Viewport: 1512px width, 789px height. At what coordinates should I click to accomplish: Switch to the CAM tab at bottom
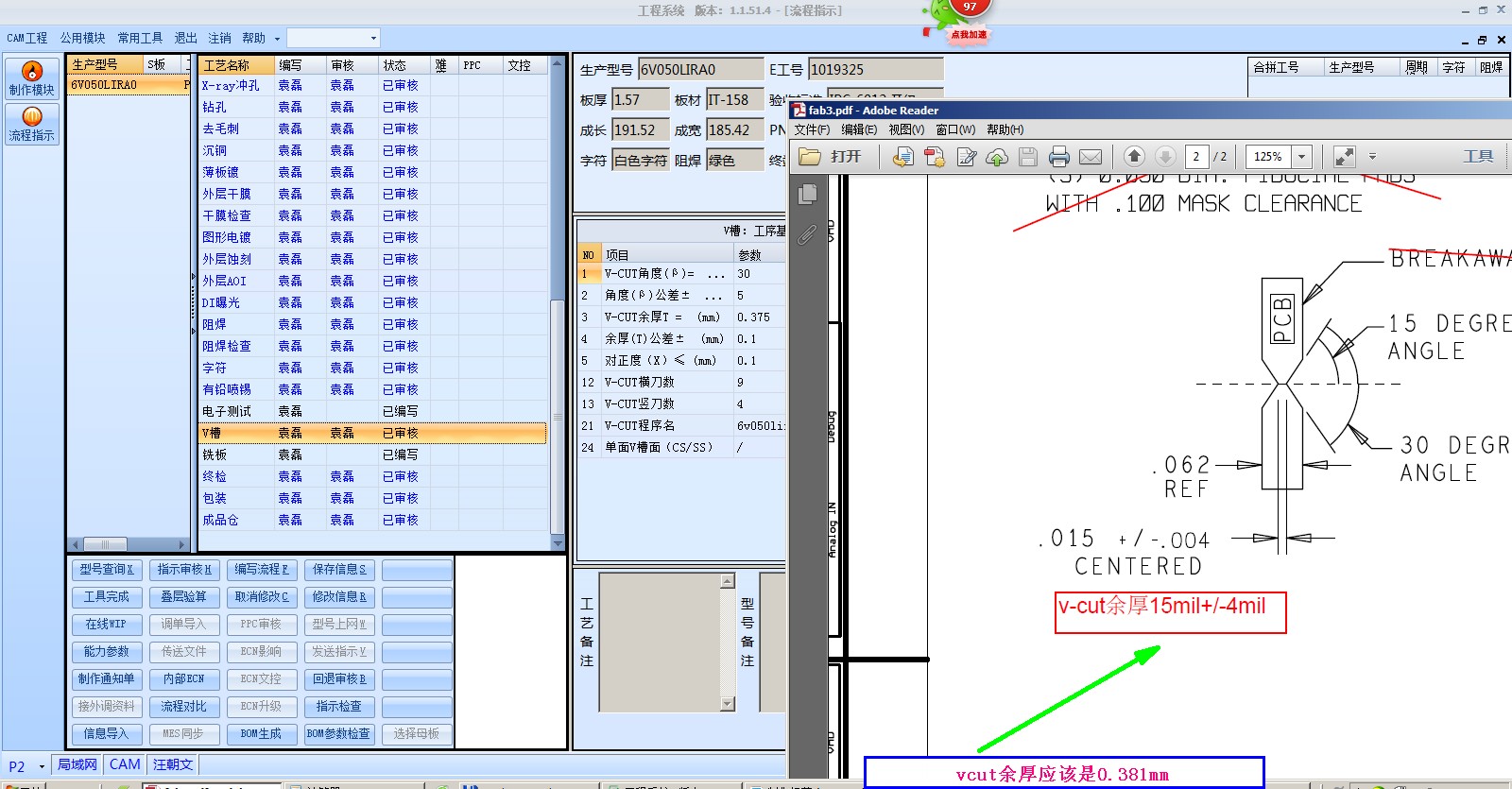(x=125, y=765)
